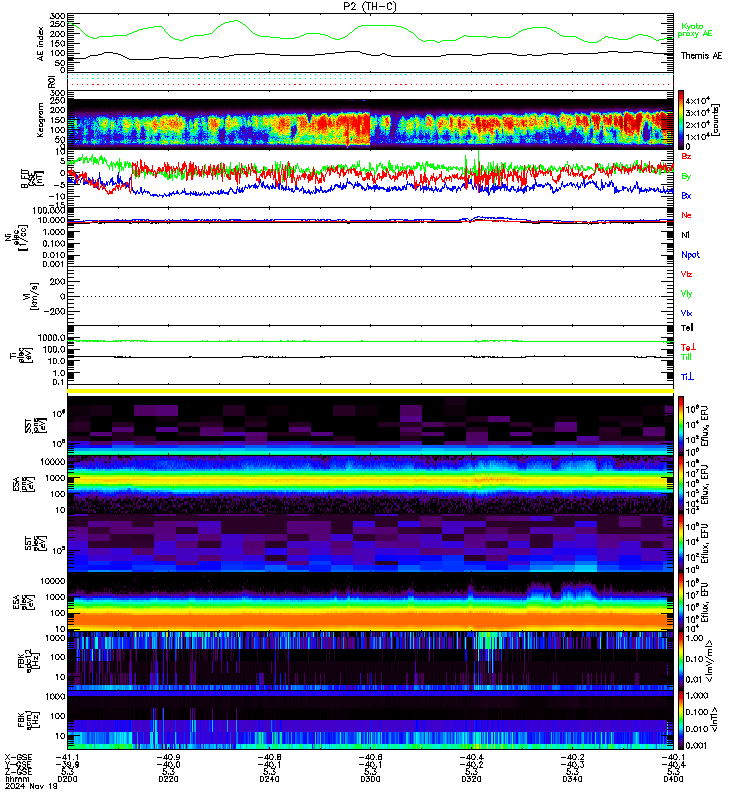Click the 0400 time tick label
750x800 pixels.
tap(673, 779)
